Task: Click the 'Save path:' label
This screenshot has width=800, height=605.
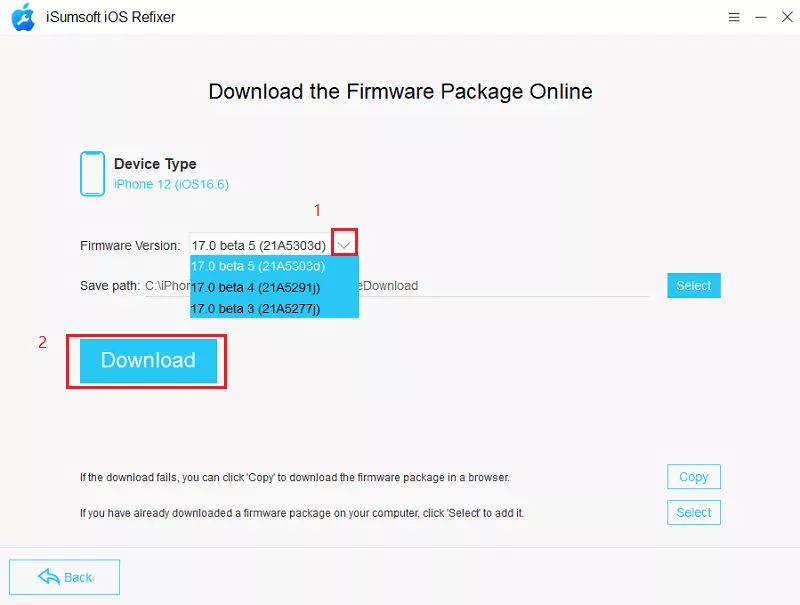Action: click(110, 286)
